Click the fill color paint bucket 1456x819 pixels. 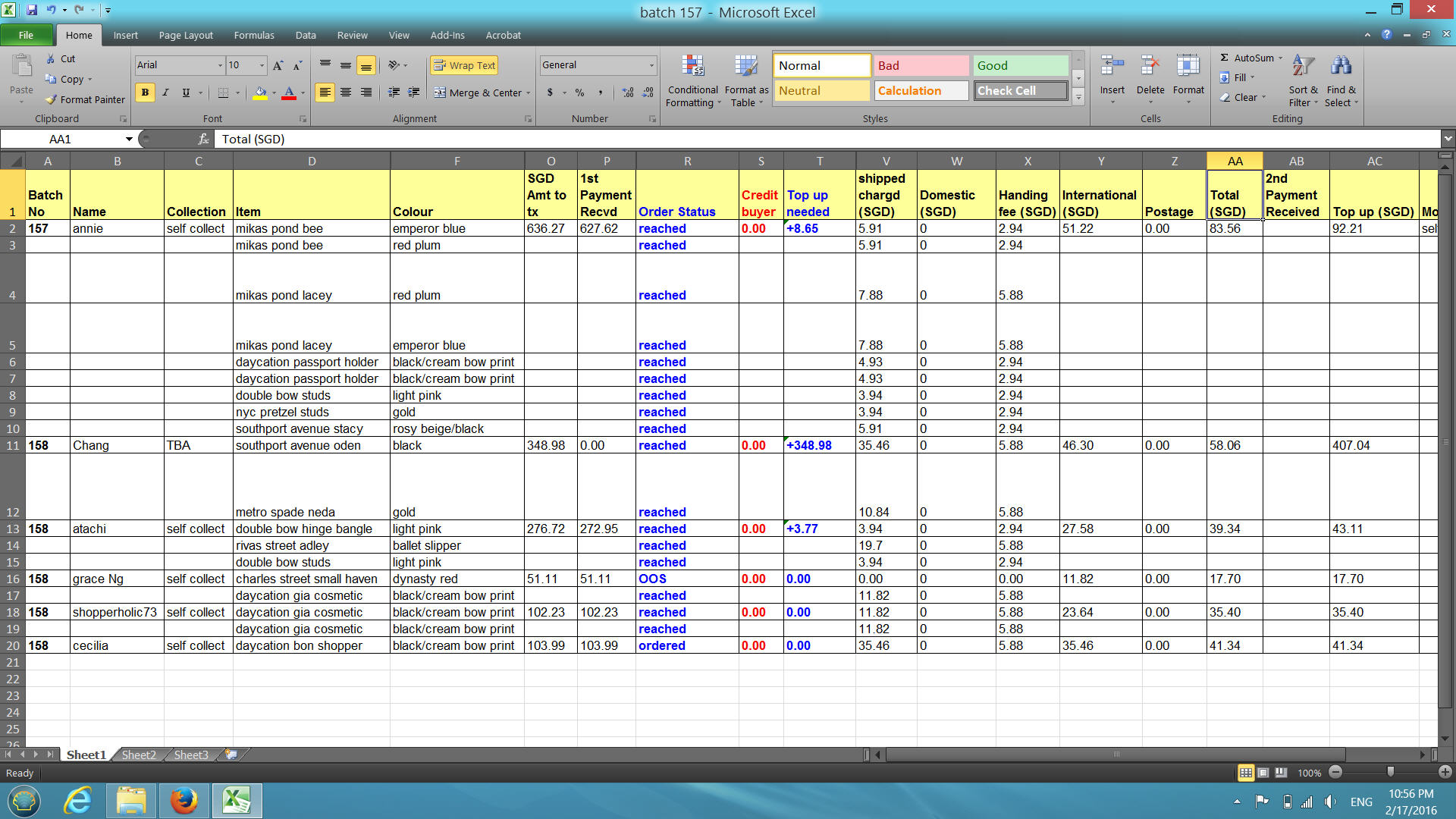coord(260,93)
